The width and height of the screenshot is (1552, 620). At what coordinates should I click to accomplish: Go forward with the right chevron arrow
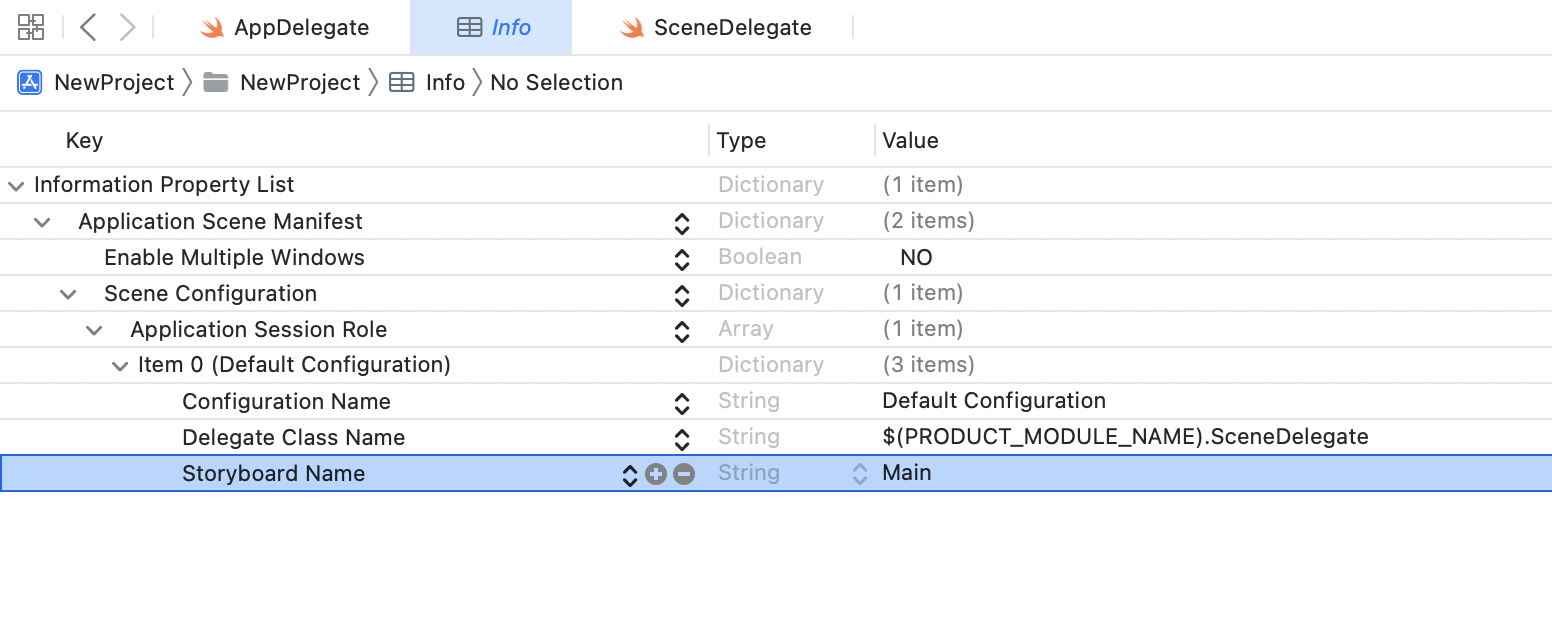pos(127,27)
